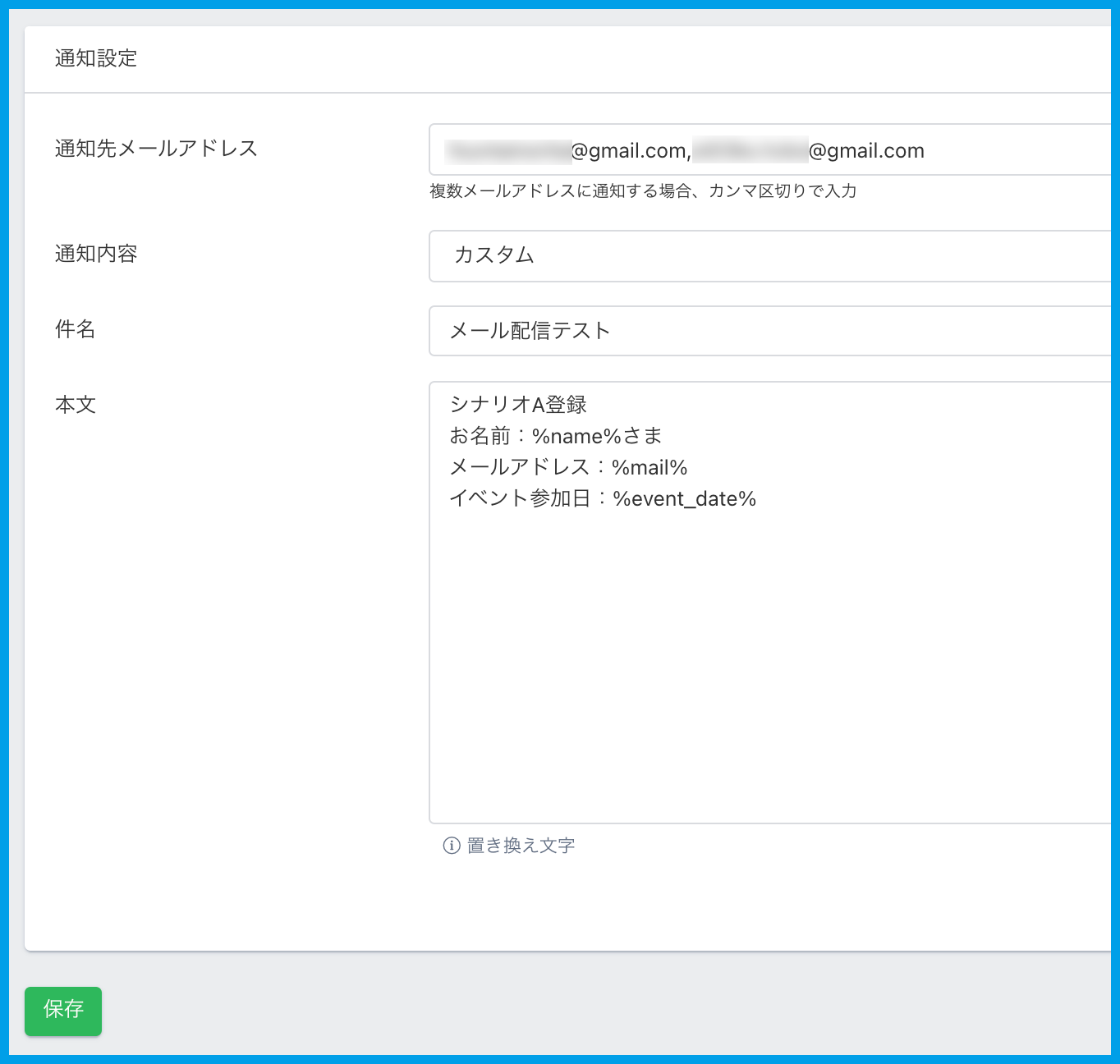The height and width of the screenshot is (1064, 1120).
Task: Click the 通知設定 panel header
Action: click(96, 58)
